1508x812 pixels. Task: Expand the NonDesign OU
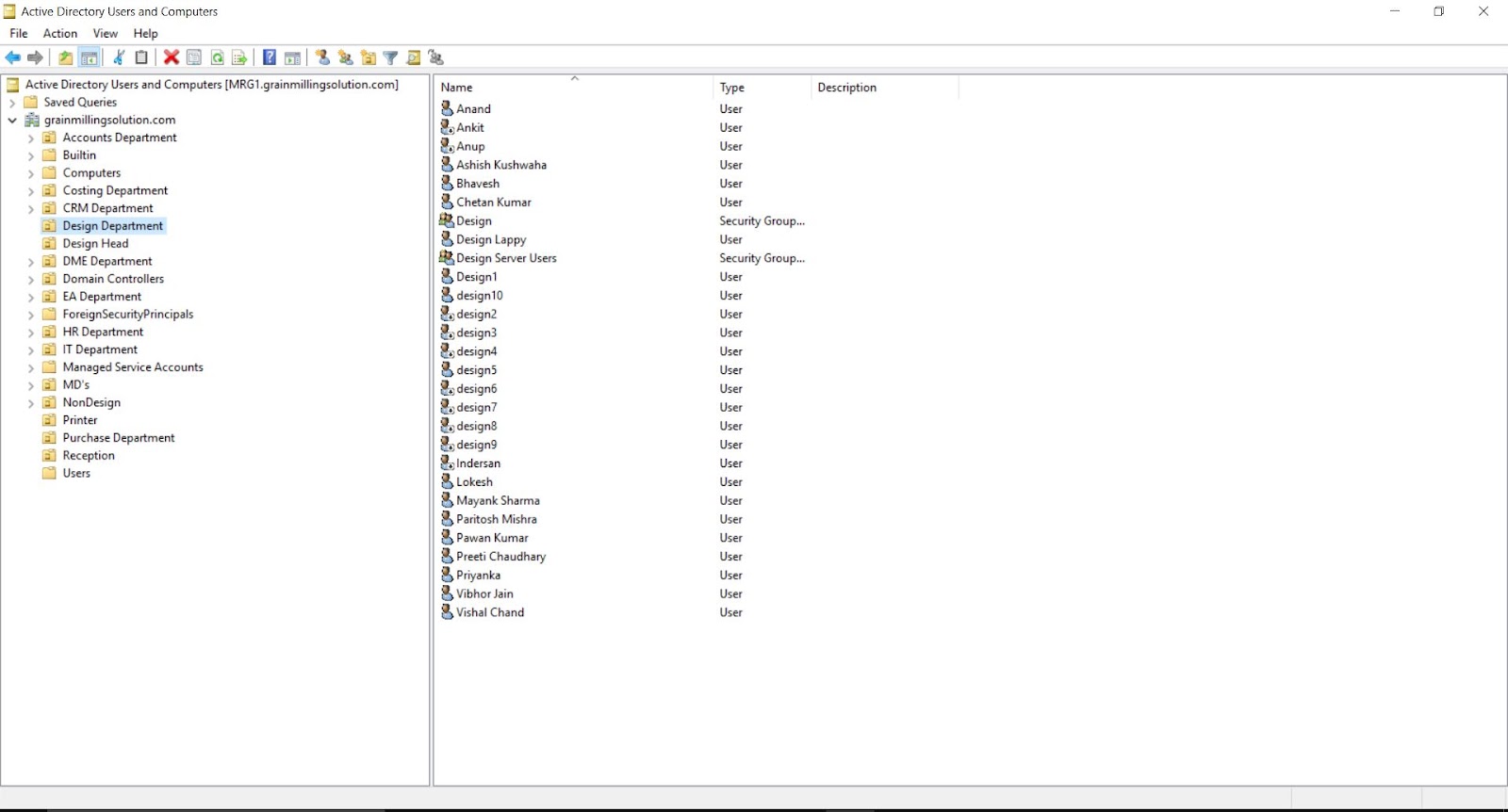tap(31, 403)
